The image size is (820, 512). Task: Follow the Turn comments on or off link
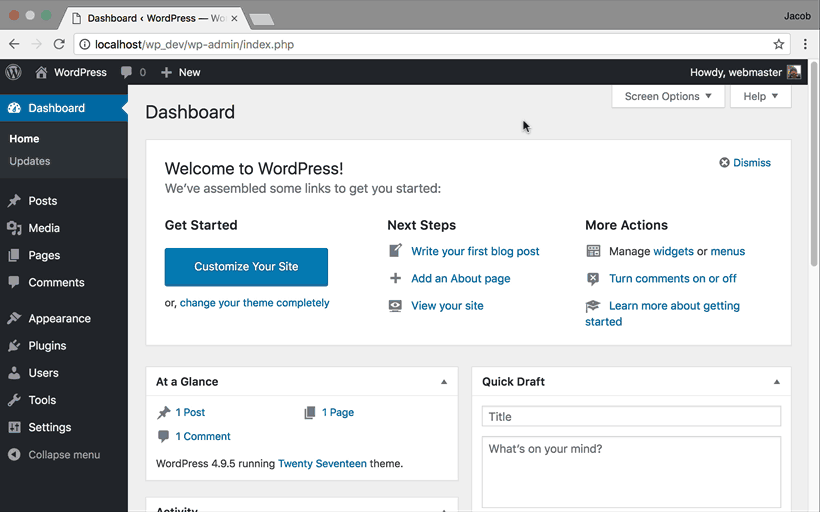point(673,278)
